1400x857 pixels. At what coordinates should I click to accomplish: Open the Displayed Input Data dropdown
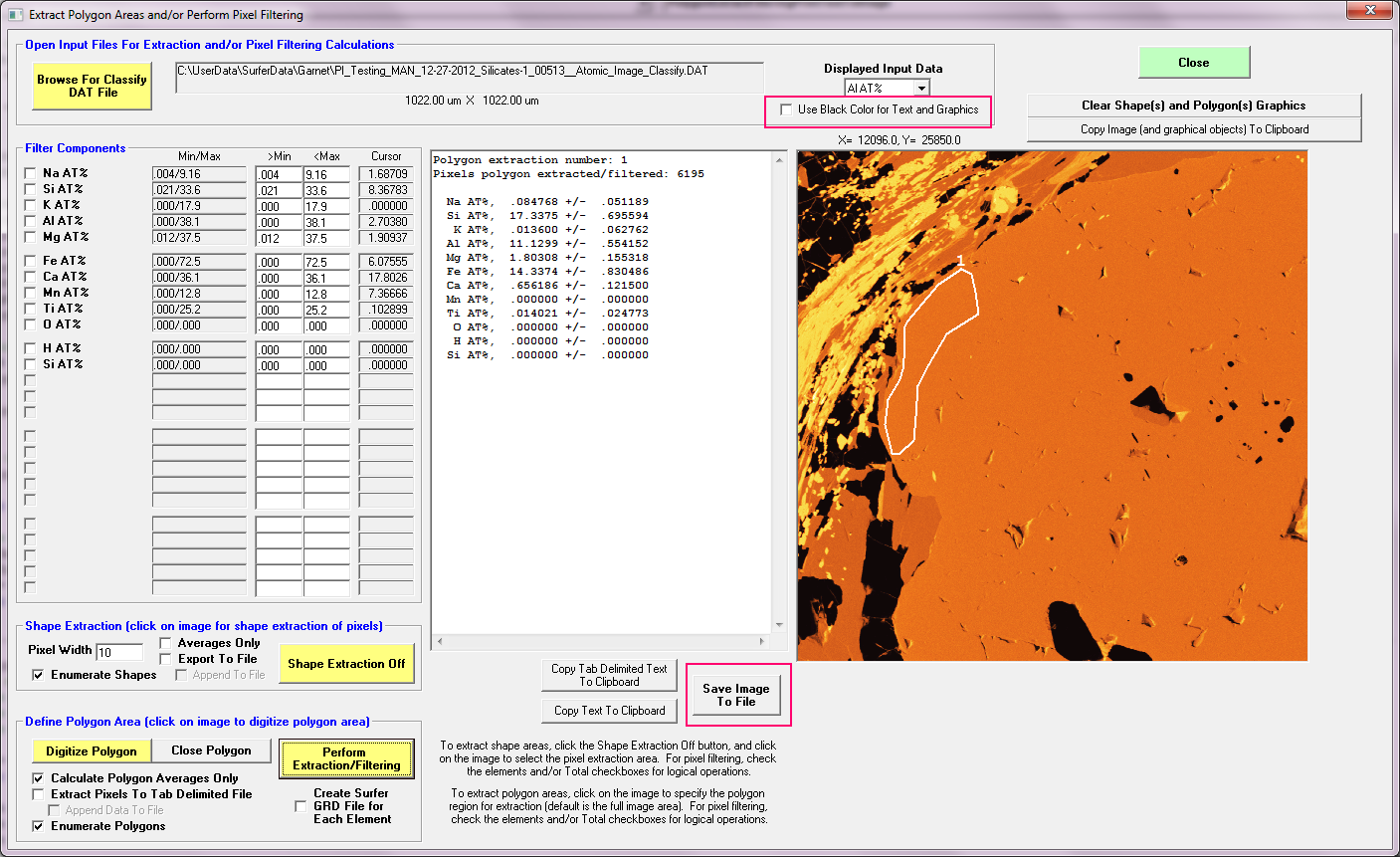(921, 89)
